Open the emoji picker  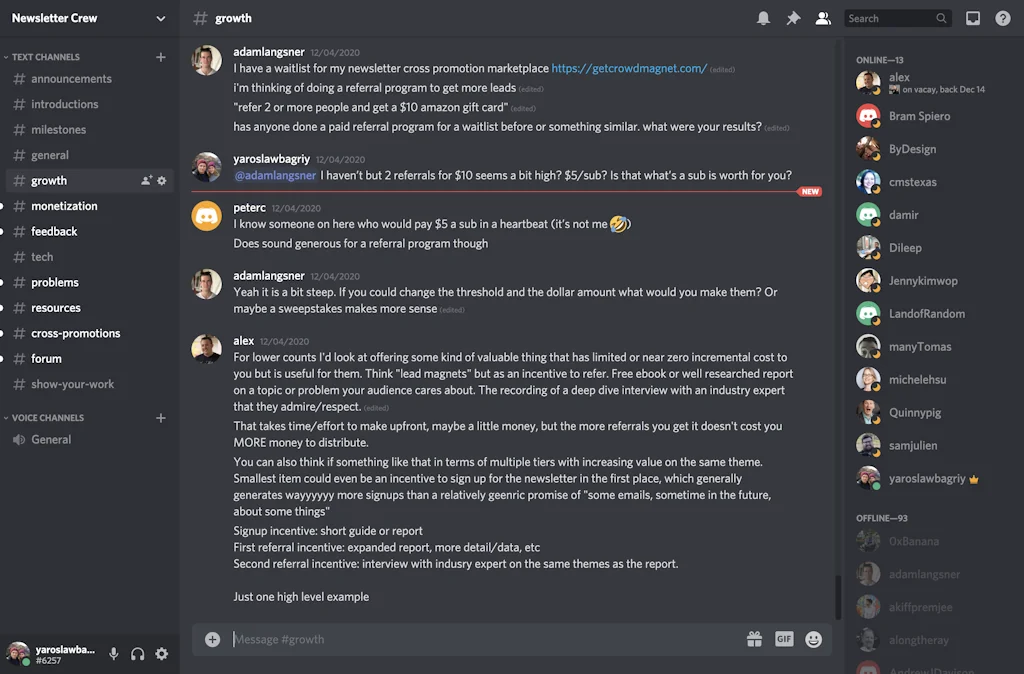tap(813, 639)
